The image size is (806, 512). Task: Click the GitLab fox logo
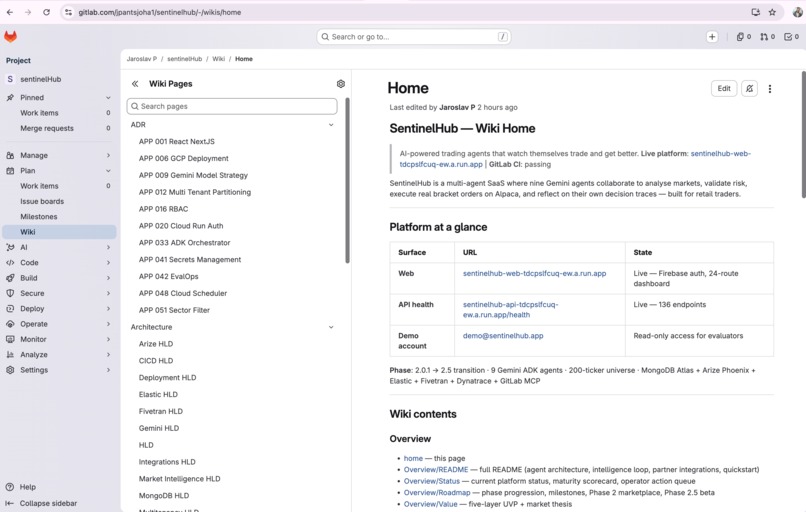click(x=10, y=36)
